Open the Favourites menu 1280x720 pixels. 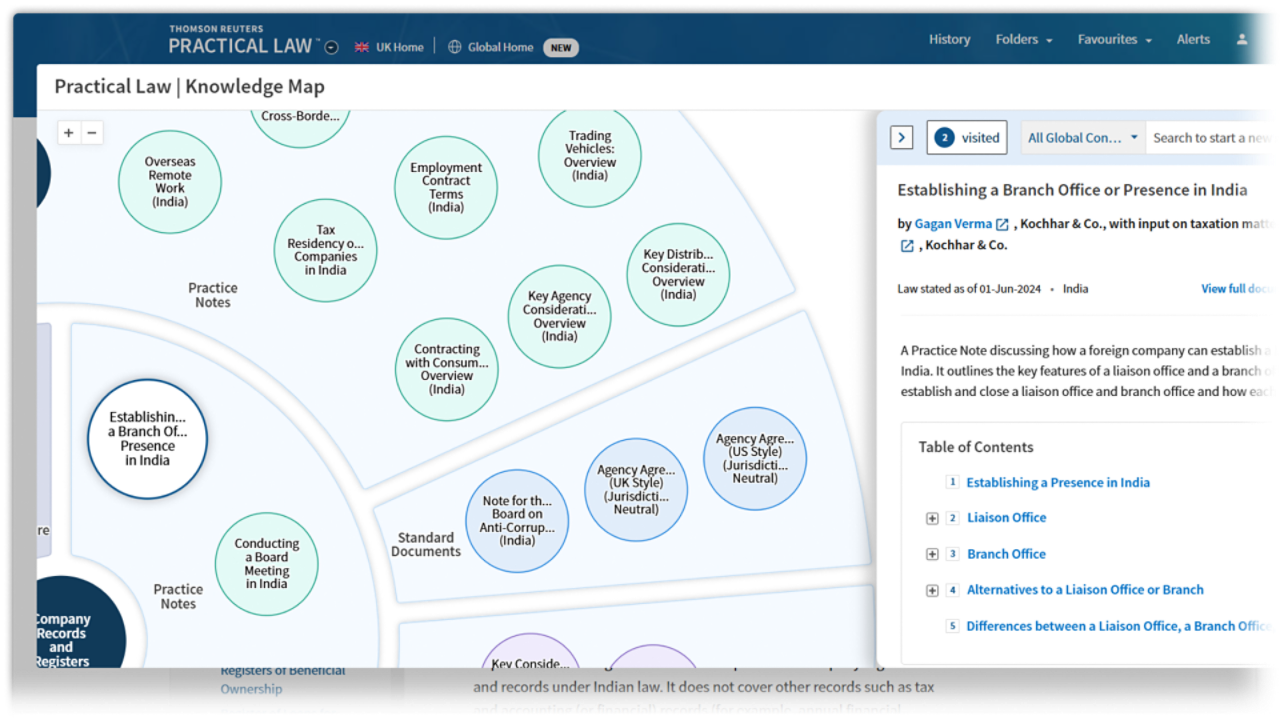(1114, 40)
